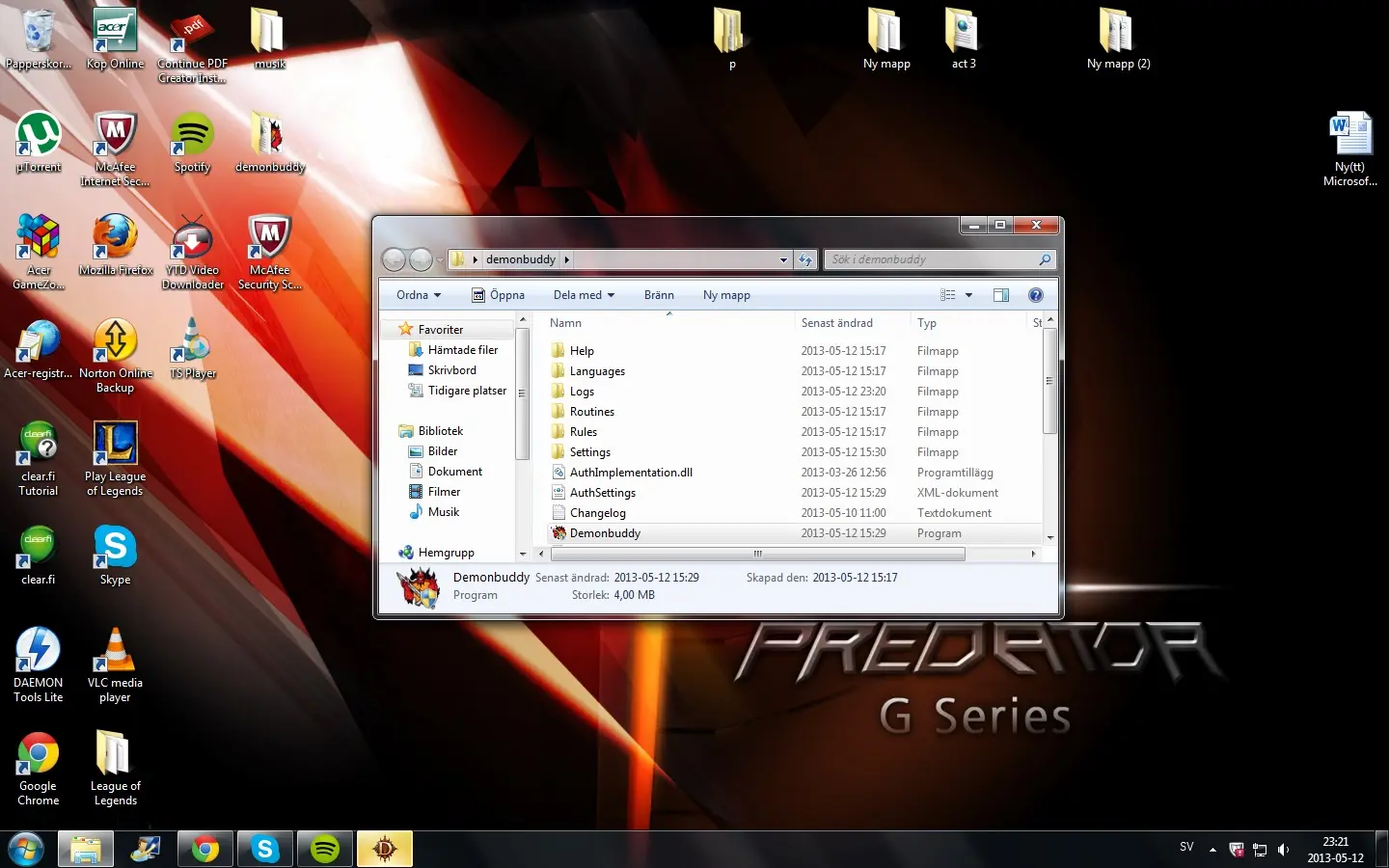The image size is (1389, 868).
Task: Click the Öppna toolbar button
Action: click(x=498, y=295)
